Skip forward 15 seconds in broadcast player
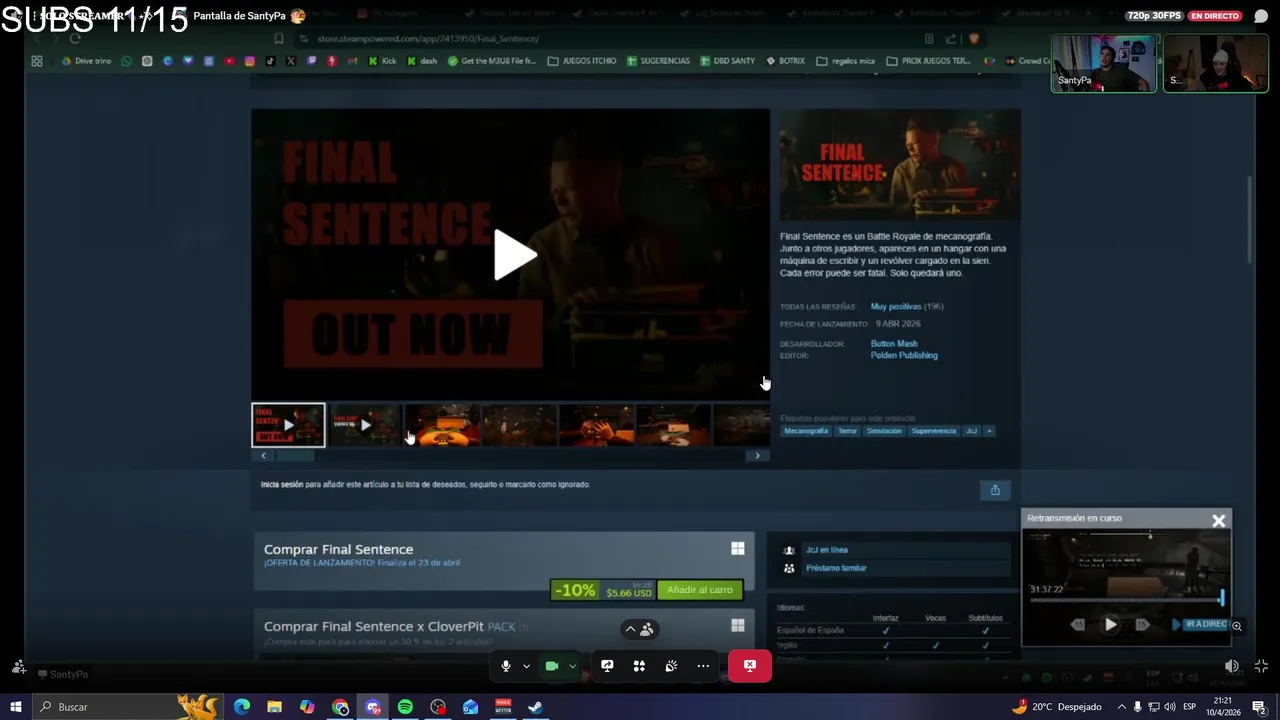1280x720 pixels. coord(1142,625)
